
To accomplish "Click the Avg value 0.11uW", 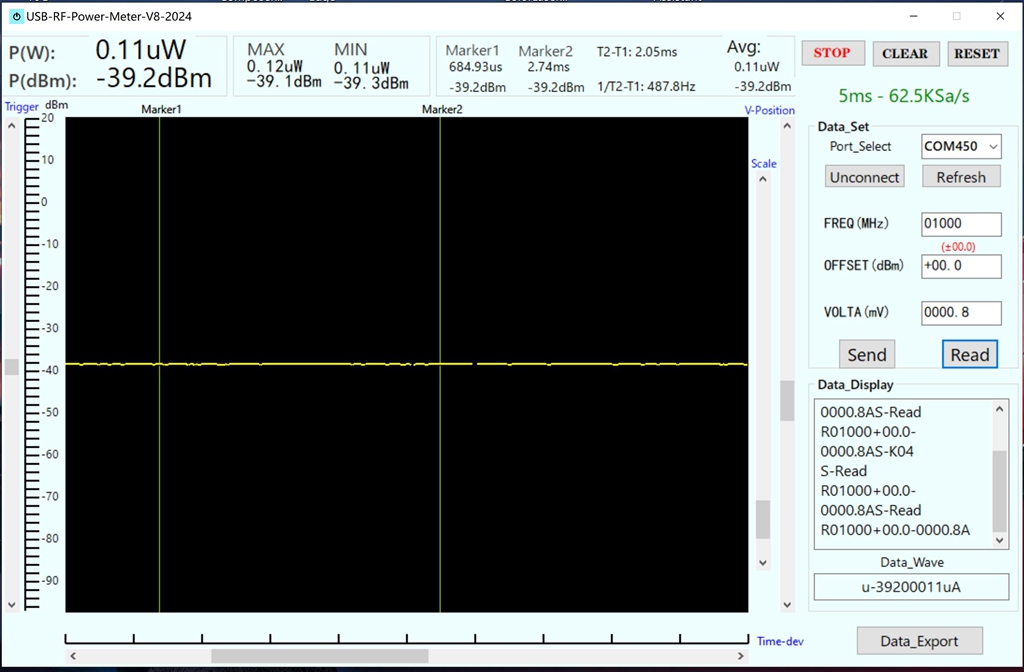I will click(x=756, y=67).
